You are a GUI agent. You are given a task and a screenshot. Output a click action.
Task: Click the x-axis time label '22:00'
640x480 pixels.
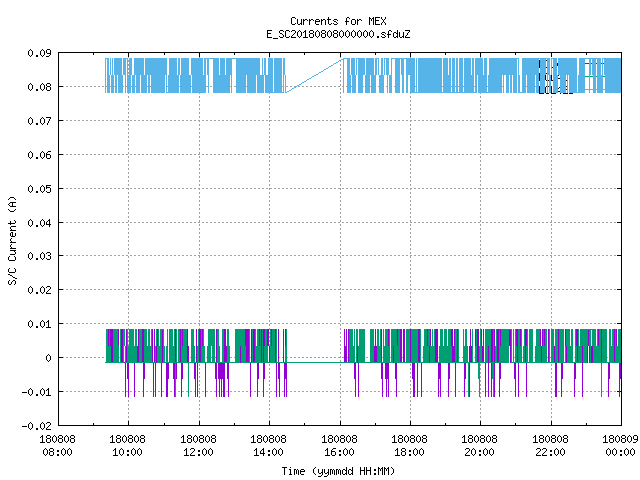point(550,452)
